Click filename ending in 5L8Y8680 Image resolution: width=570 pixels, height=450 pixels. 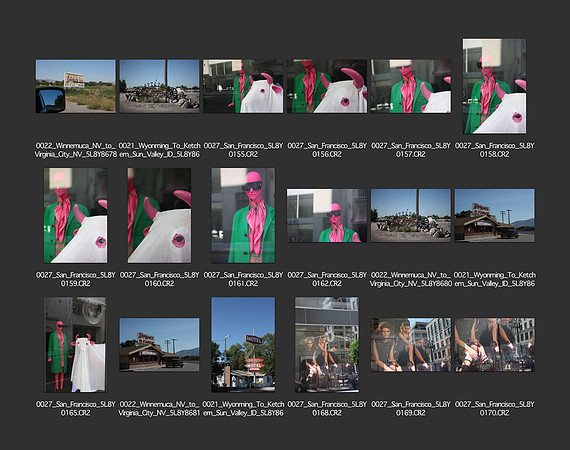coord(411,279)
